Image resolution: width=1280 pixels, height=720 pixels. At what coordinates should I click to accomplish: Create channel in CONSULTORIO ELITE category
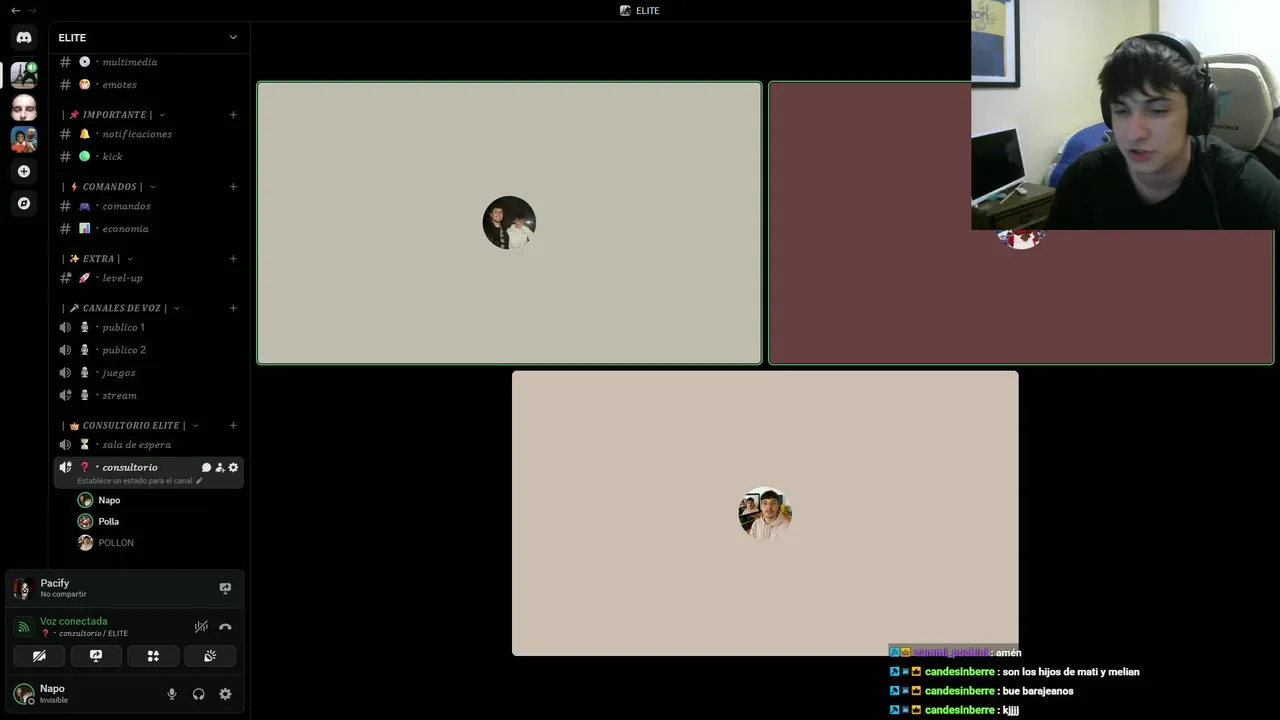(x=233, y=426)
